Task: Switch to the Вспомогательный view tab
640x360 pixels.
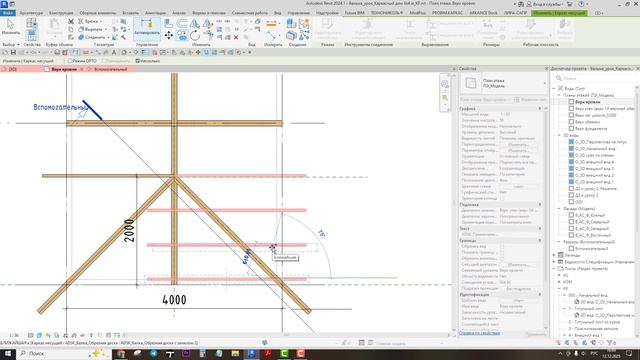Action: [x=111, y=69]
